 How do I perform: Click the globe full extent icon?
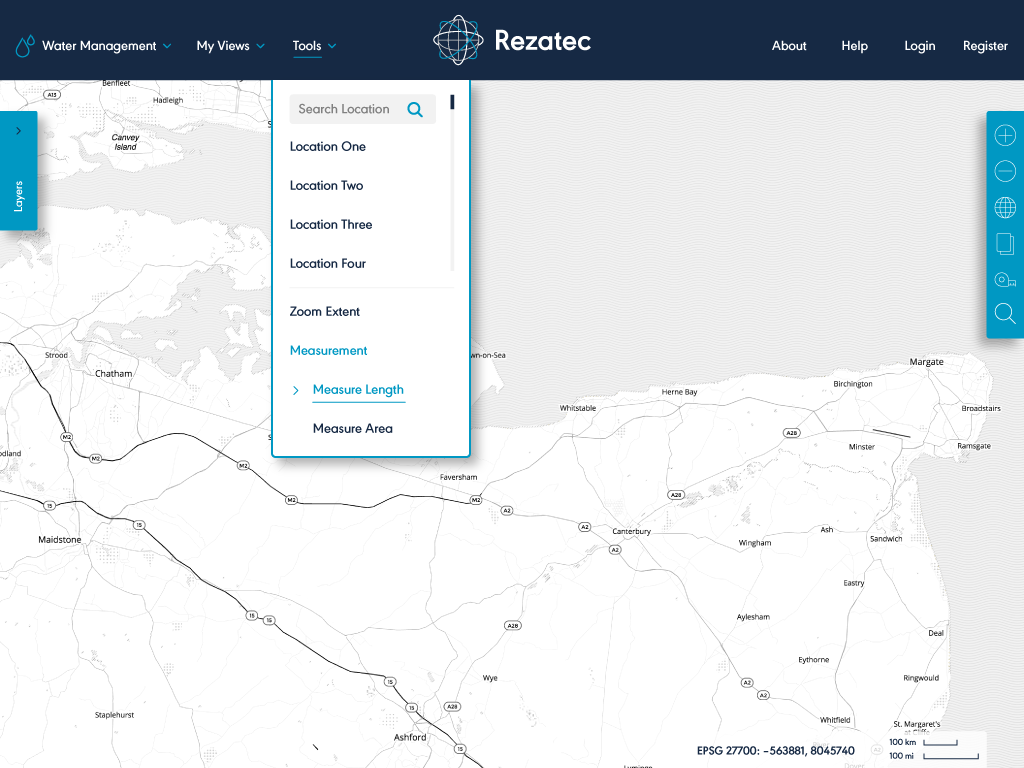(x=1004, y=208)
